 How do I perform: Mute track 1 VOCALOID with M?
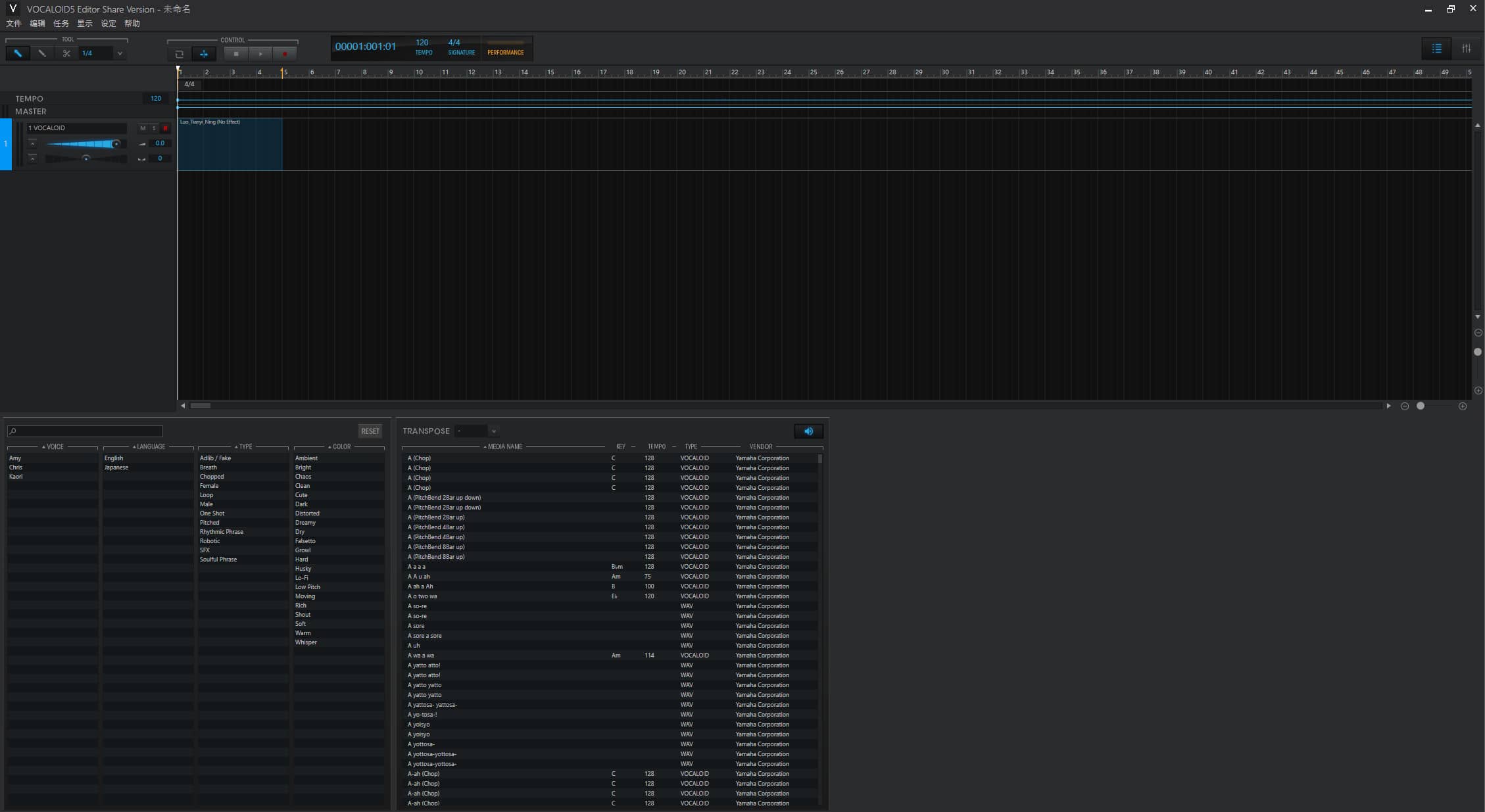(x=143, y=128)
